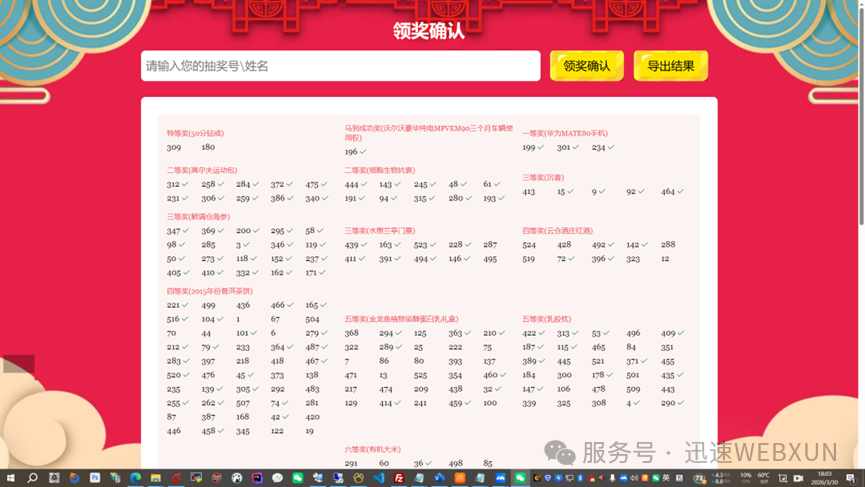865x487 pixels.
Task: Select lottery number 291
Action: pyautogui.click(x=351, y=463)
